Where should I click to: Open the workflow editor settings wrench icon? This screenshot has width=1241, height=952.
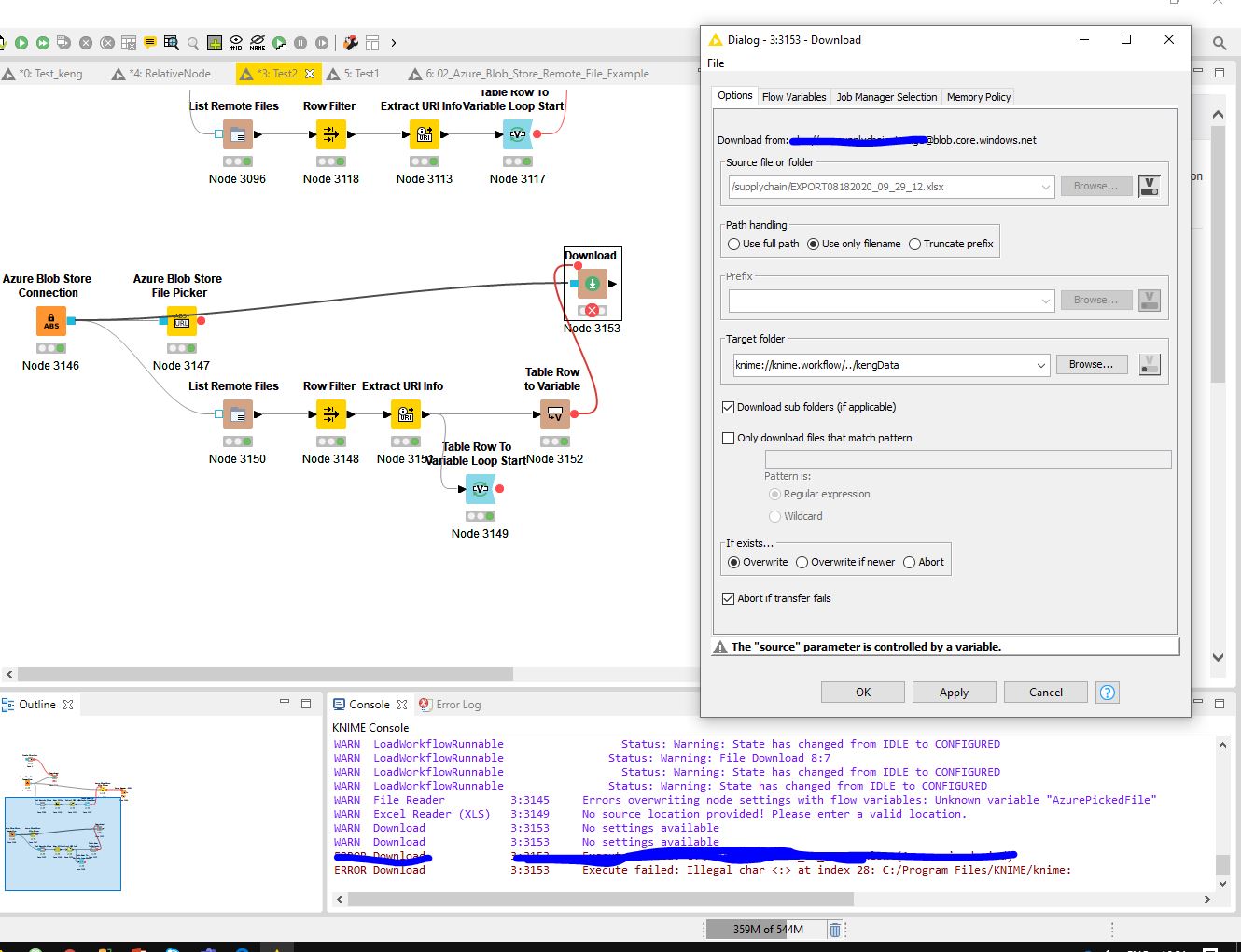[x=351, y=43]
